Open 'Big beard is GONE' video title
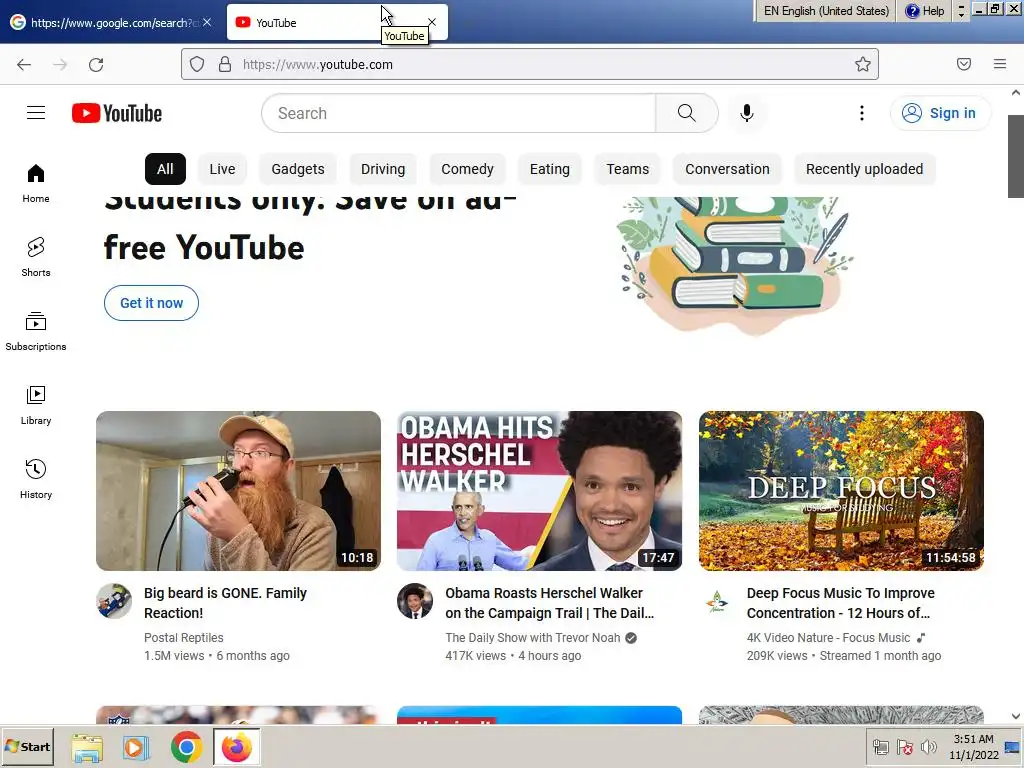Viewport: 1024px width, 768px height. pos(225,603)
